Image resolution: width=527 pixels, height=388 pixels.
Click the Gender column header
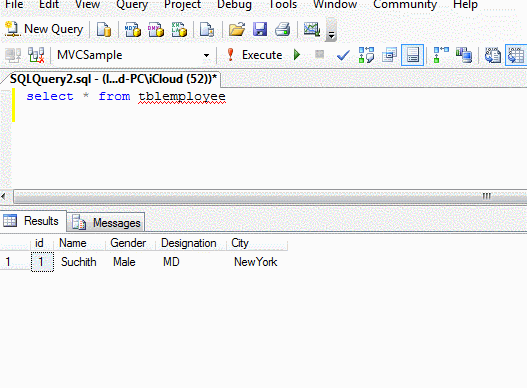[130, 243]
